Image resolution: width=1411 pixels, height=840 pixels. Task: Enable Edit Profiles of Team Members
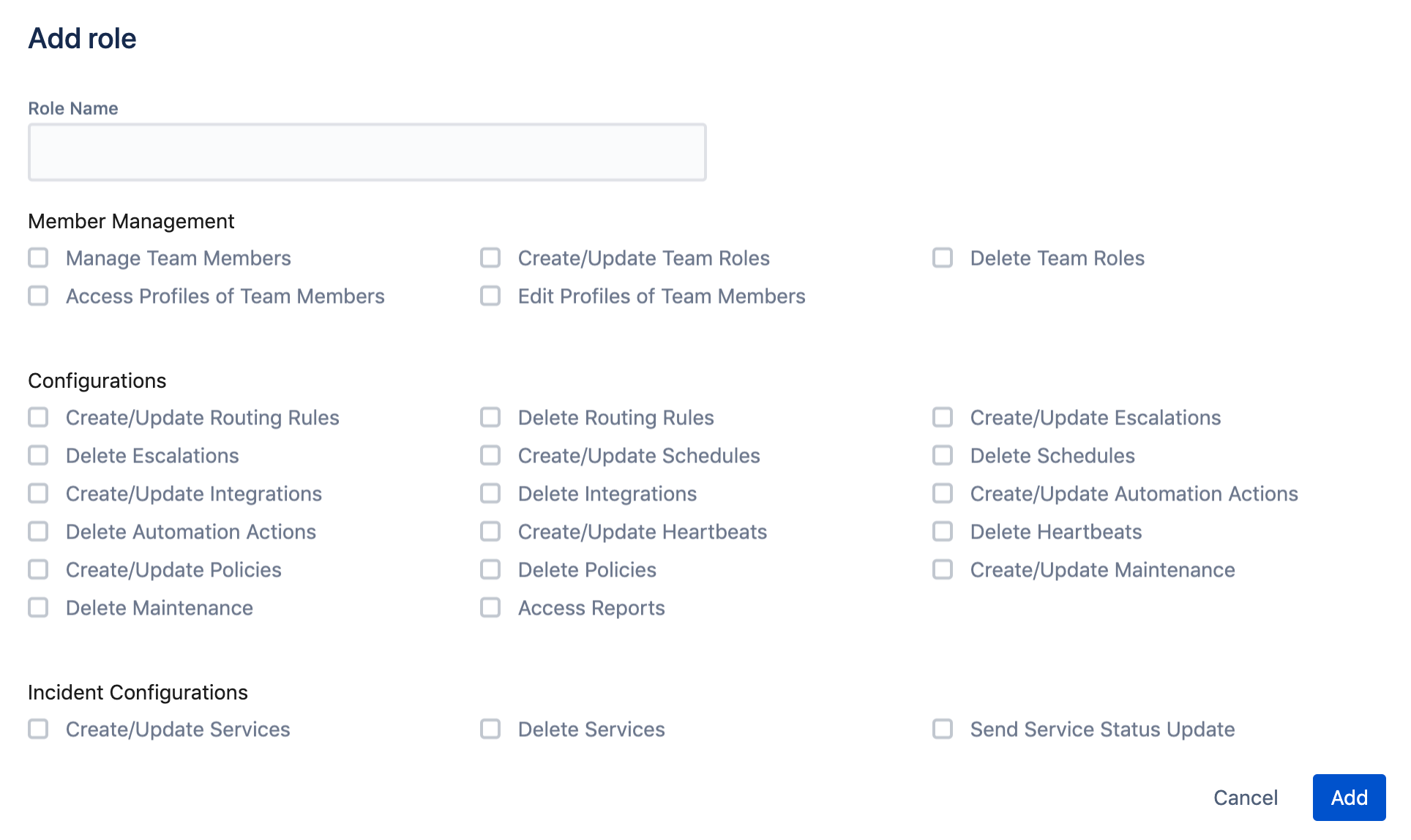(490, 296)
